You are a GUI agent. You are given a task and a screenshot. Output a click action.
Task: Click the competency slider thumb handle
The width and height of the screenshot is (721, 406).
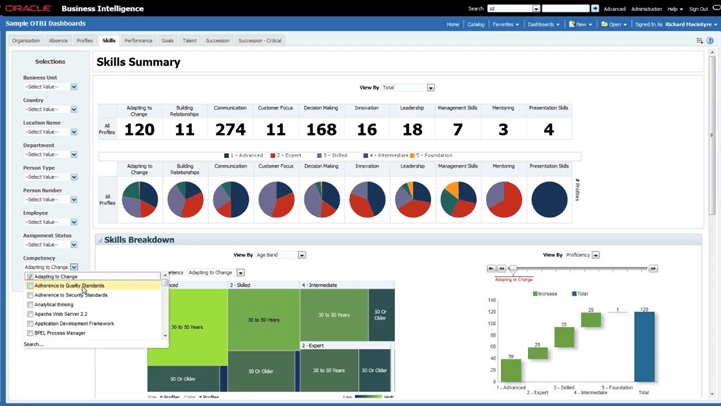(x=513, y=269)
